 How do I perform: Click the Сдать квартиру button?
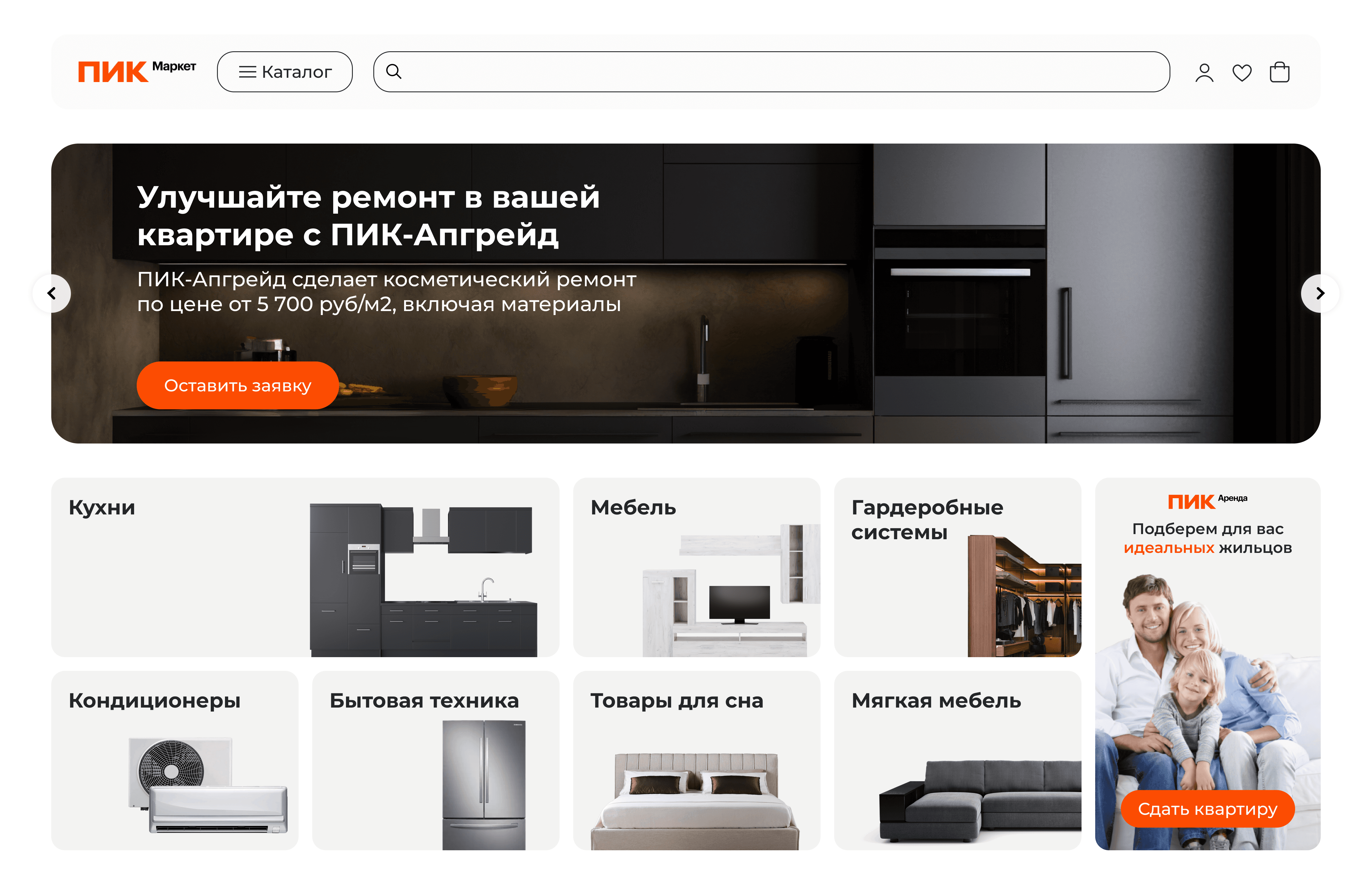click(x=1207, y=809)
